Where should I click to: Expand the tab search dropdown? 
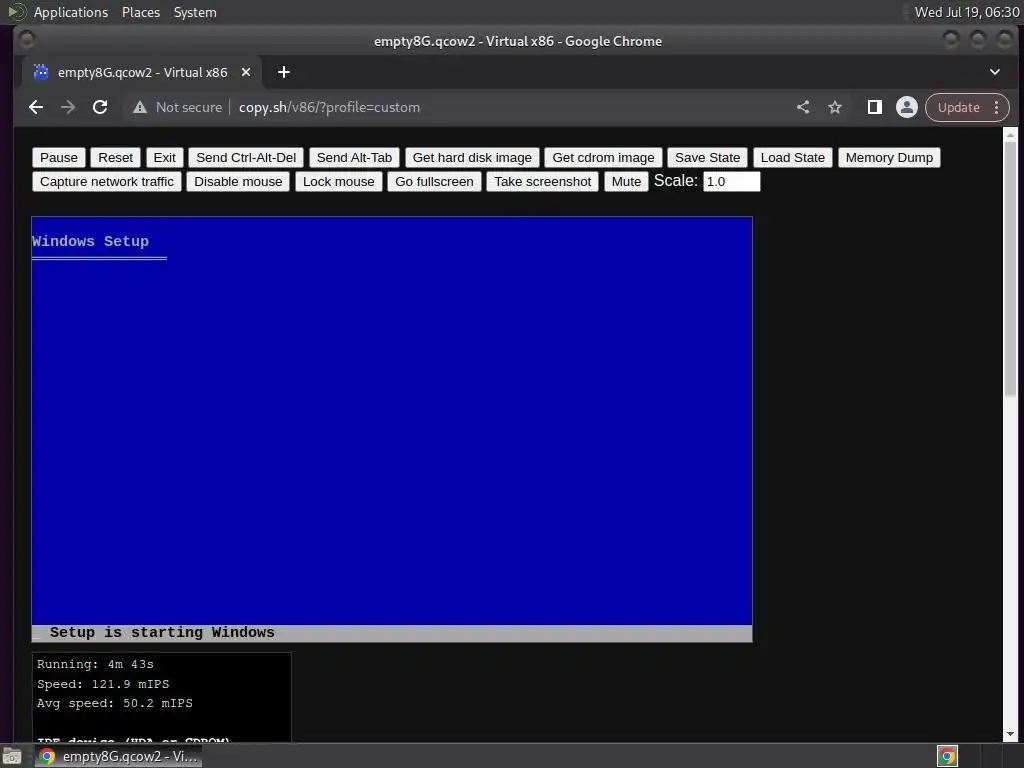point(995,72)
